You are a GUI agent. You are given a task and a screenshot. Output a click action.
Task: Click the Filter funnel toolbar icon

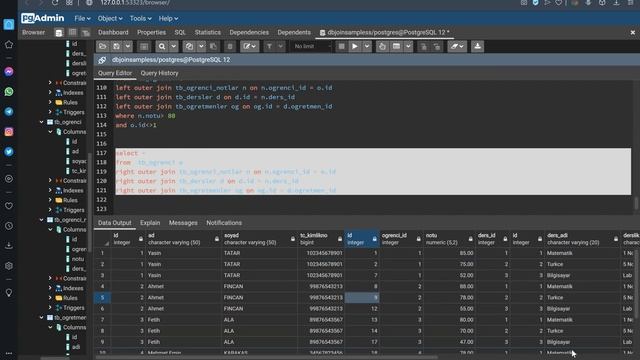269,47
